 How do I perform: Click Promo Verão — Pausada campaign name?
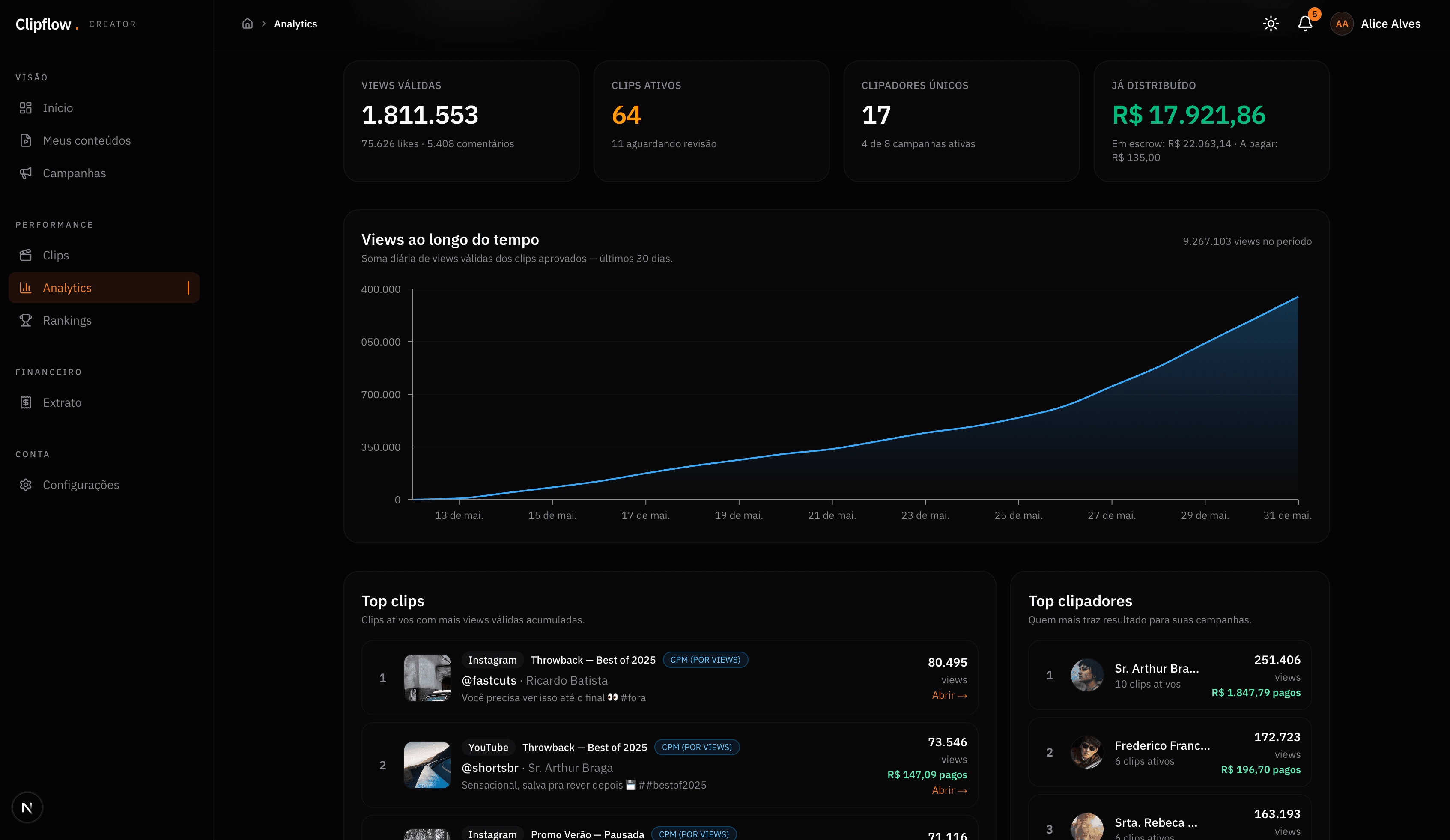[587, 834]
